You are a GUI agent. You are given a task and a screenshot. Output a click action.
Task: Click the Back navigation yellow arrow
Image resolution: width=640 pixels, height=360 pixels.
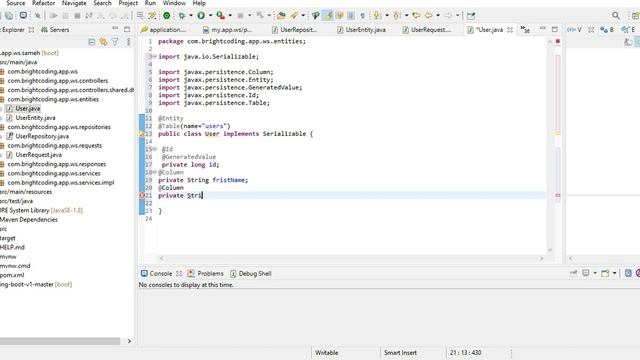[x=429, y=16]
